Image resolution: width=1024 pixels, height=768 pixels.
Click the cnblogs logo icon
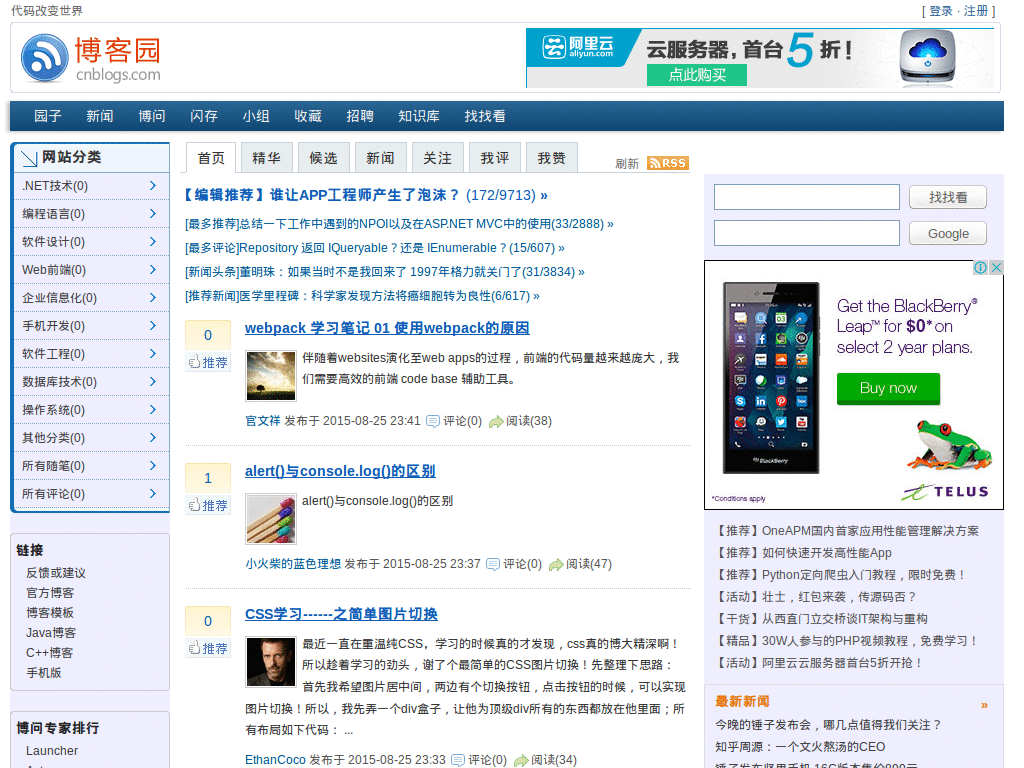coord(44,58)
